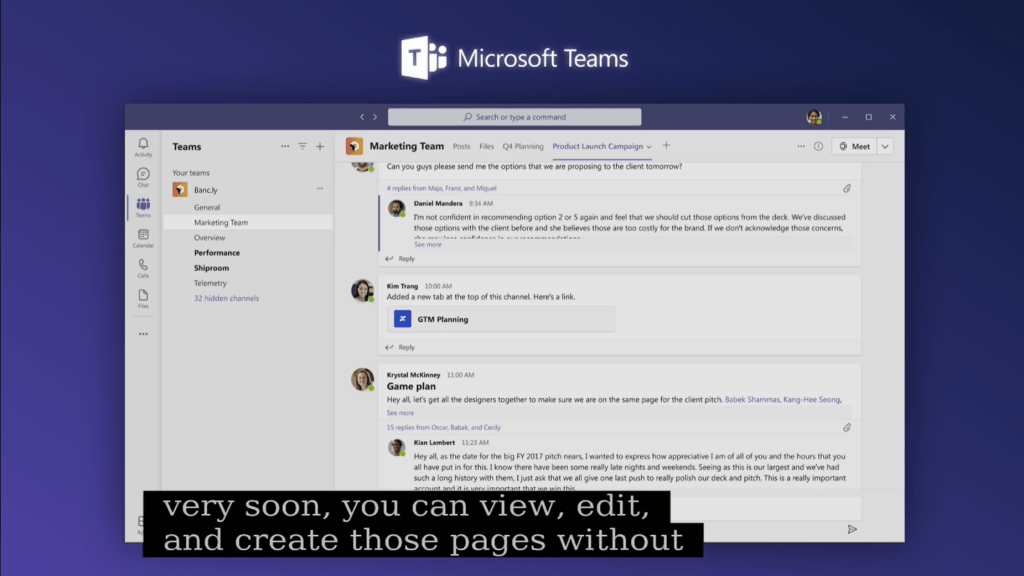
Task: Open the Calls icon in sidebar
Action: [x=143, y=268]
